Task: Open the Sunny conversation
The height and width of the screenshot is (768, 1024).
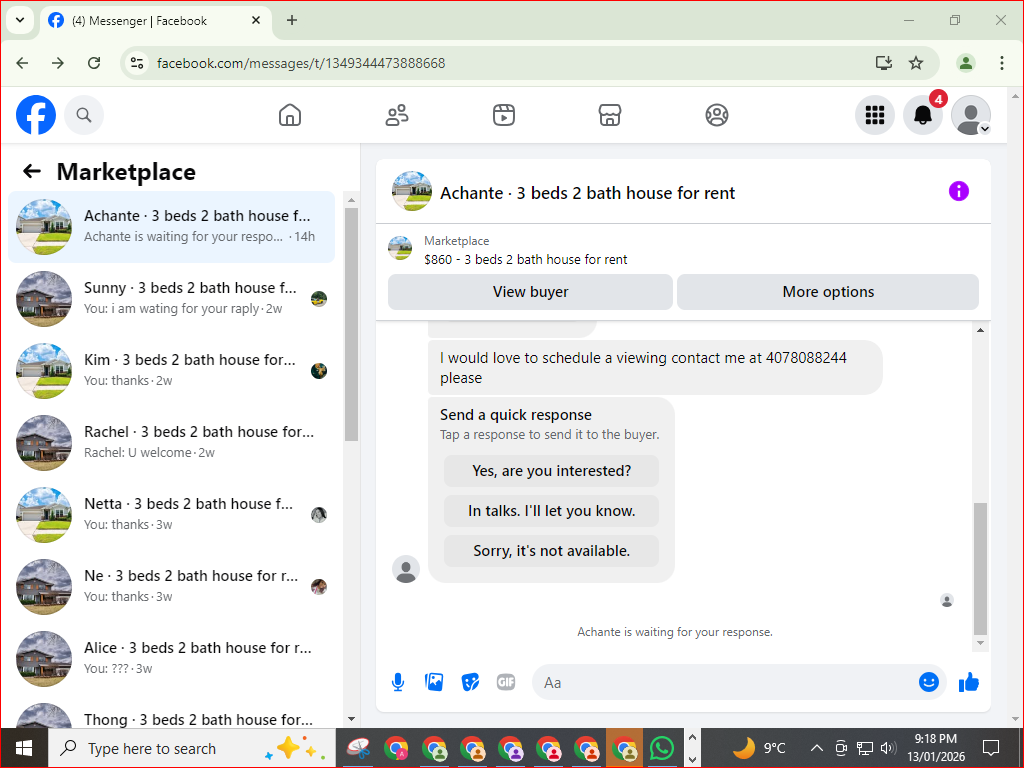Action: coord(172,298)
